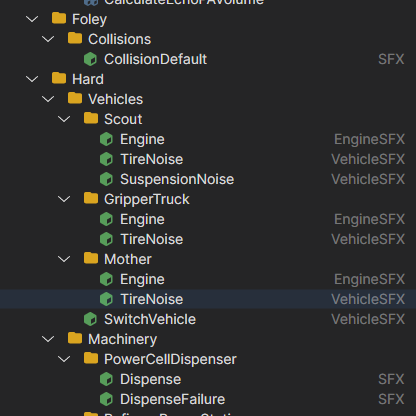This screenshot has width=416, height=416.
Task: Click the SFX label beside DispenseFailure
Action: coord(391,399)
